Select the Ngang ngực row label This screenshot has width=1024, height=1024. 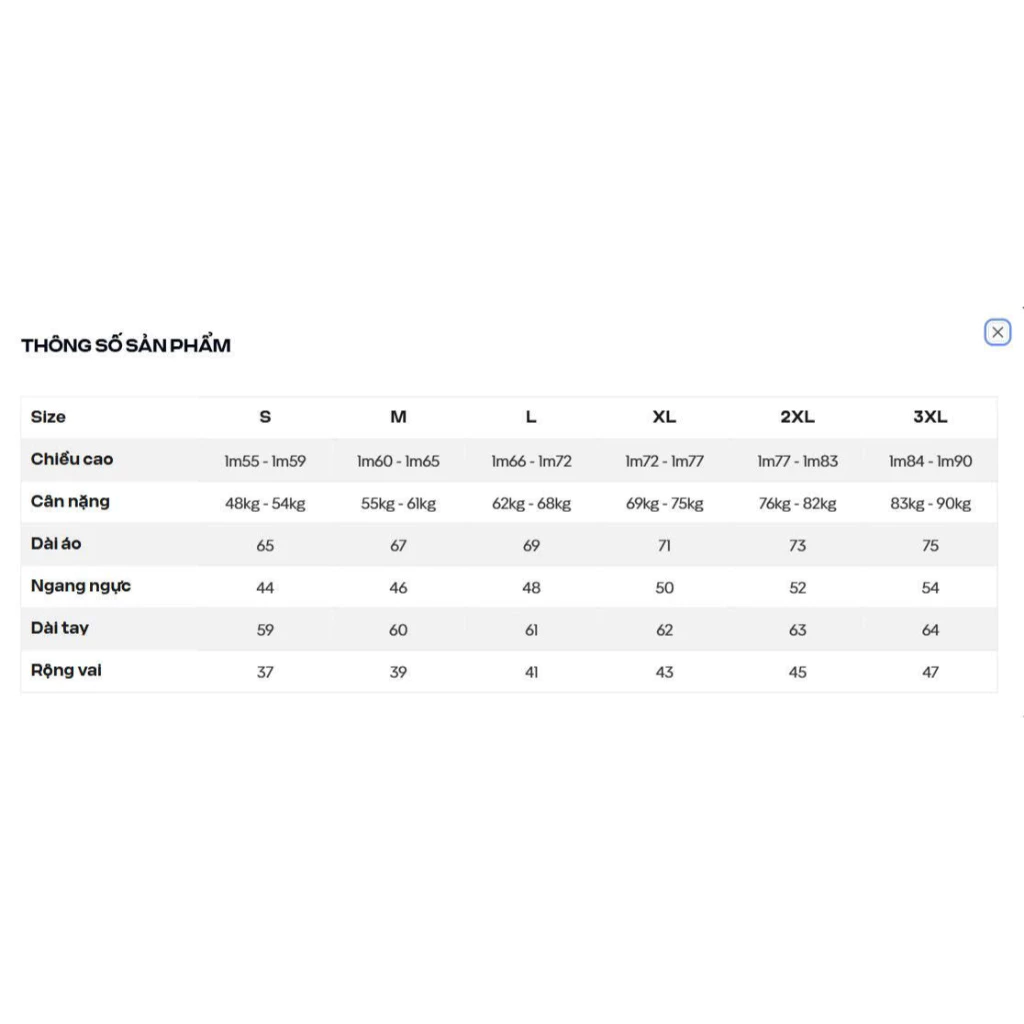(81, 586)
